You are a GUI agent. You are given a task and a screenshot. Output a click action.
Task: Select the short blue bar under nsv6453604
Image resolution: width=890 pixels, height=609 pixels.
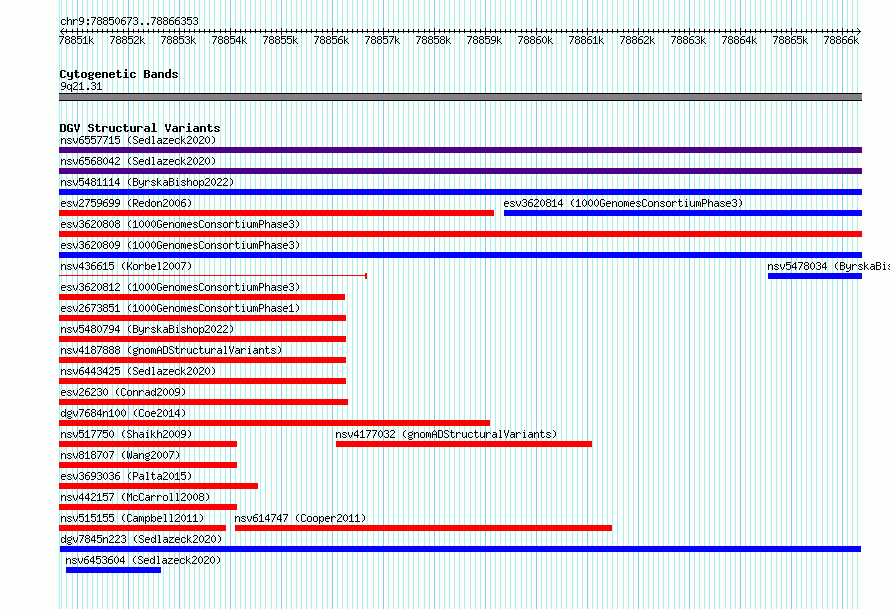pyautogui.click(x=114, y=570)
